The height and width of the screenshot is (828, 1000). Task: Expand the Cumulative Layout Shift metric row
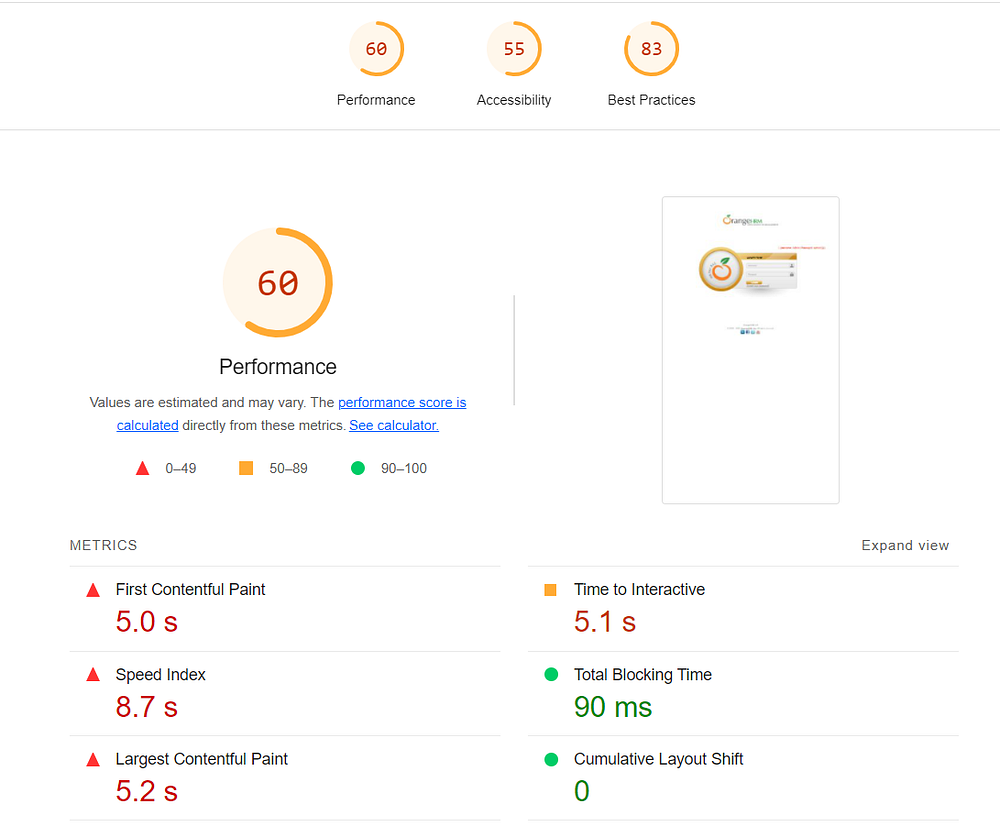pyautogui.click(x=658, y=760)
